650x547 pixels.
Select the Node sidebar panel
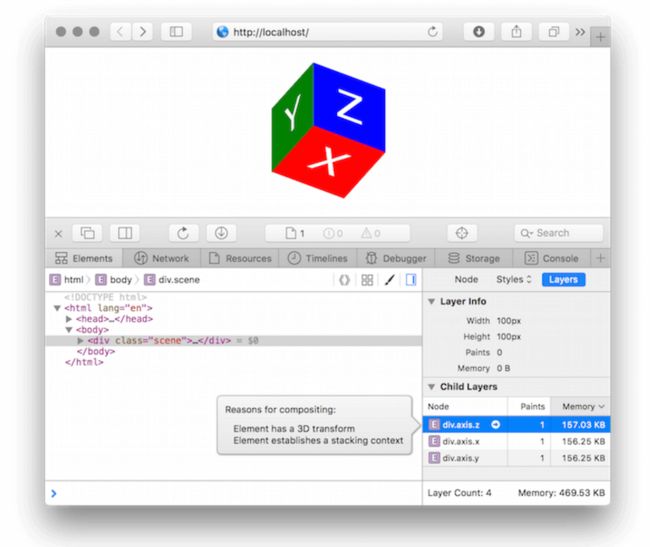pyautogui.click(x=466, y=280)
